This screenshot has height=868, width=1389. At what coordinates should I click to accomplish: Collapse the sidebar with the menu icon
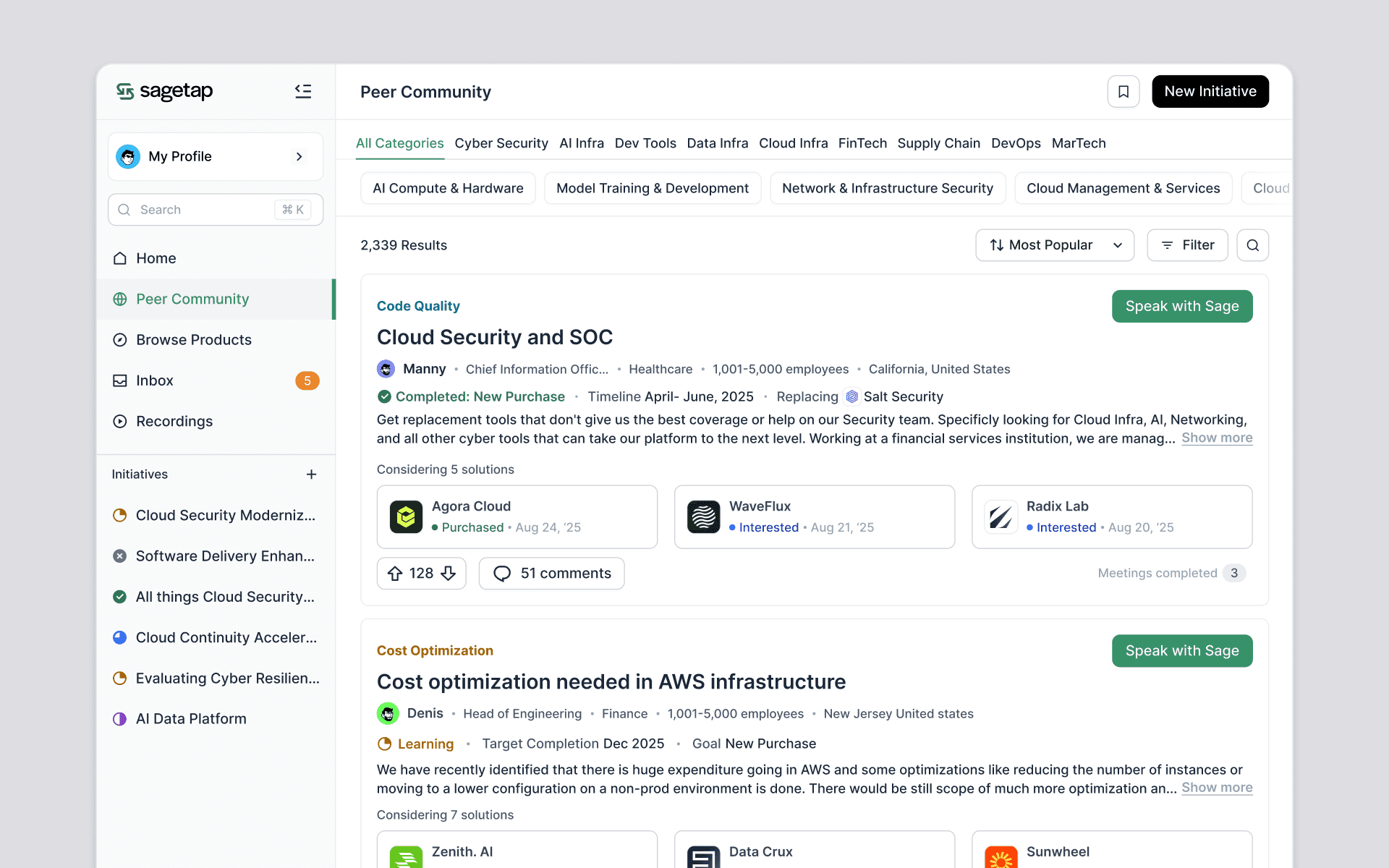pyautogui.click(x=303, y=91)
